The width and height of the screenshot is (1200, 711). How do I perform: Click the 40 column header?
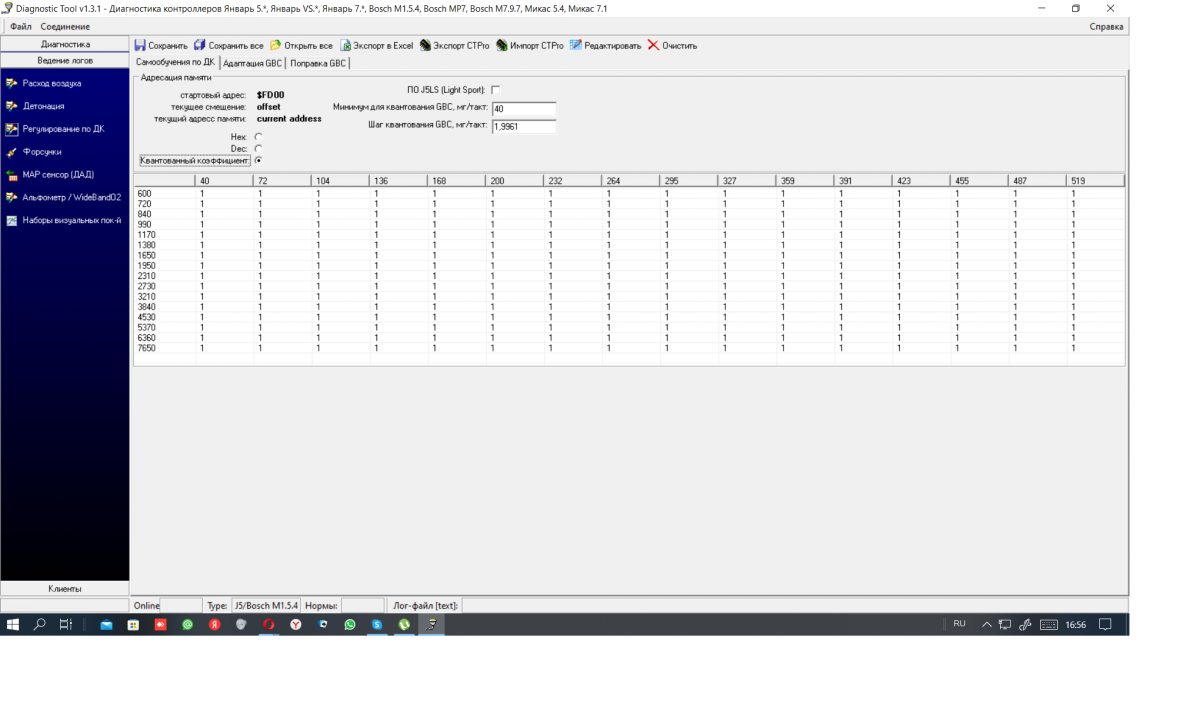click(224, 181)
